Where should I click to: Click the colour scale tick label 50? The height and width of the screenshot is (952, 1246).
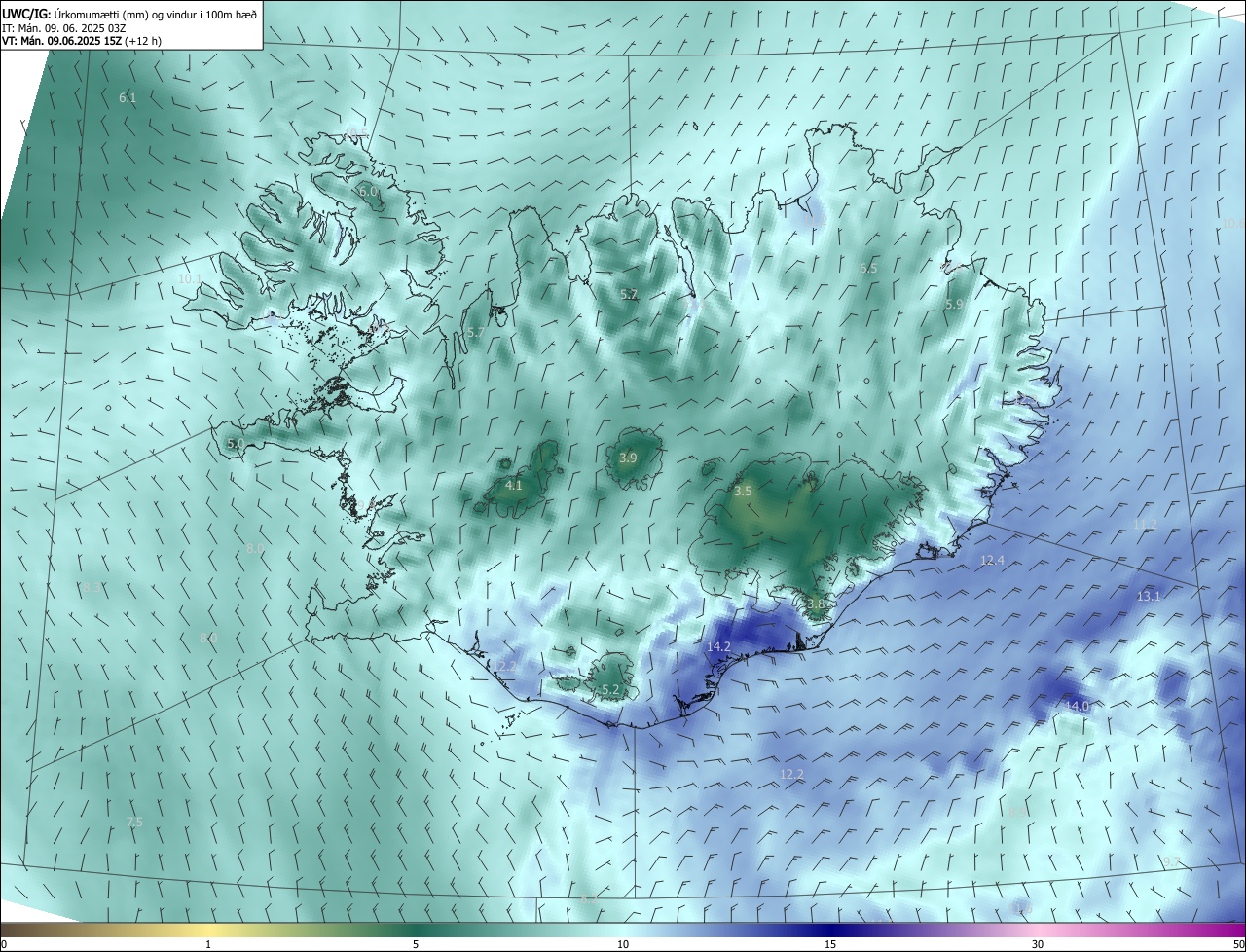(x=1238, y=945)
